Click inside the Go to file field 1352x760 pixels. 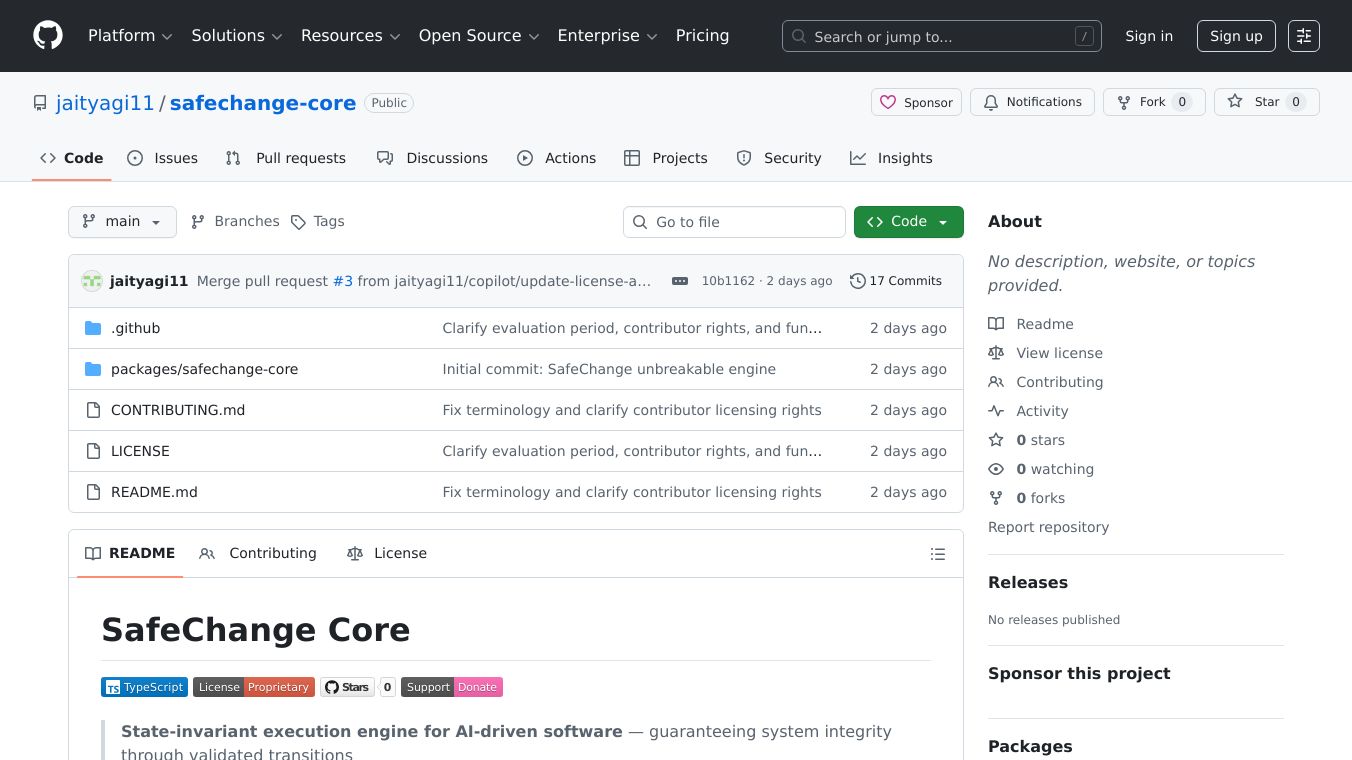coord(734,221)
